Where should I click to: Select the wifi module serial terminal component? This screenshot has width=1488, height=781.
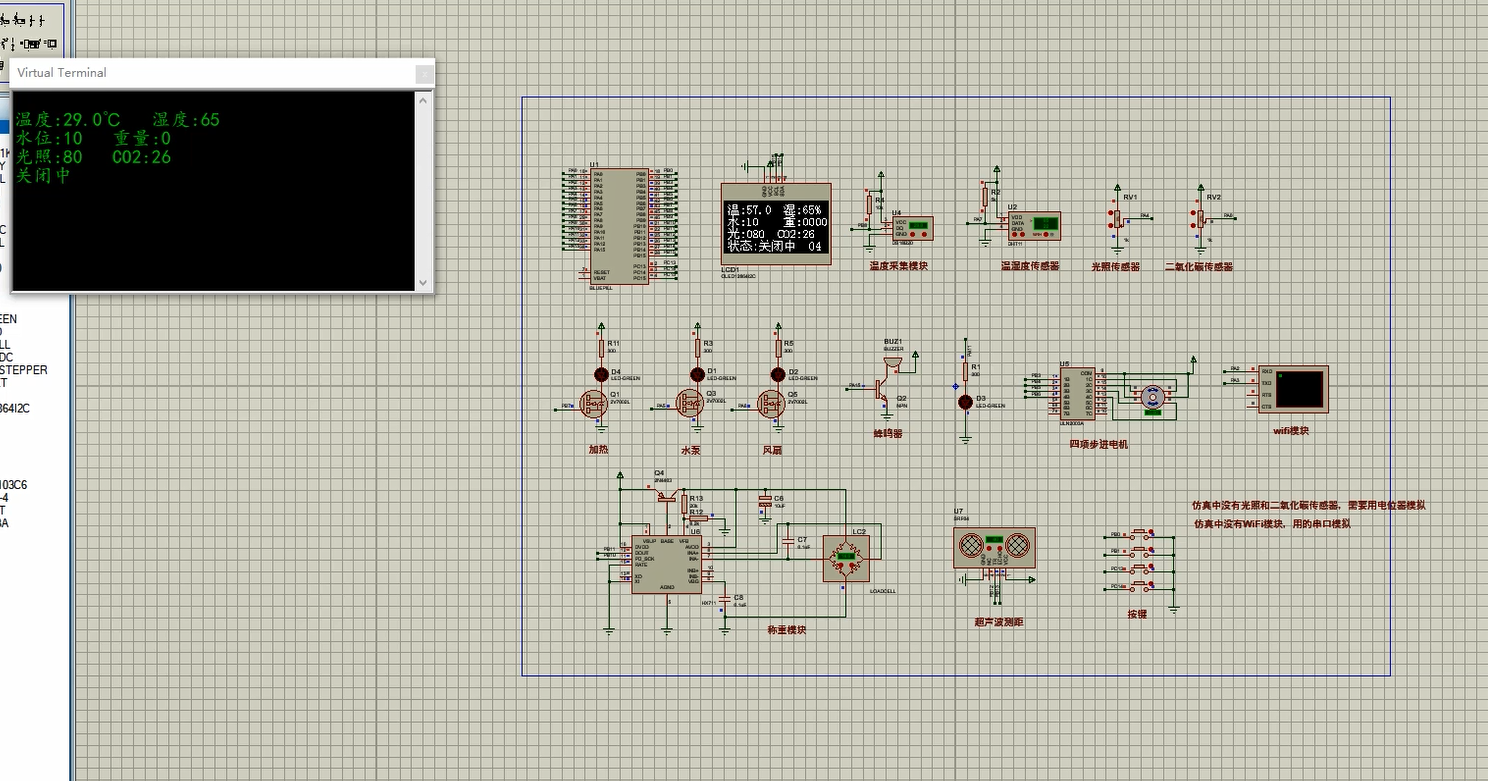pos(1301,389)
